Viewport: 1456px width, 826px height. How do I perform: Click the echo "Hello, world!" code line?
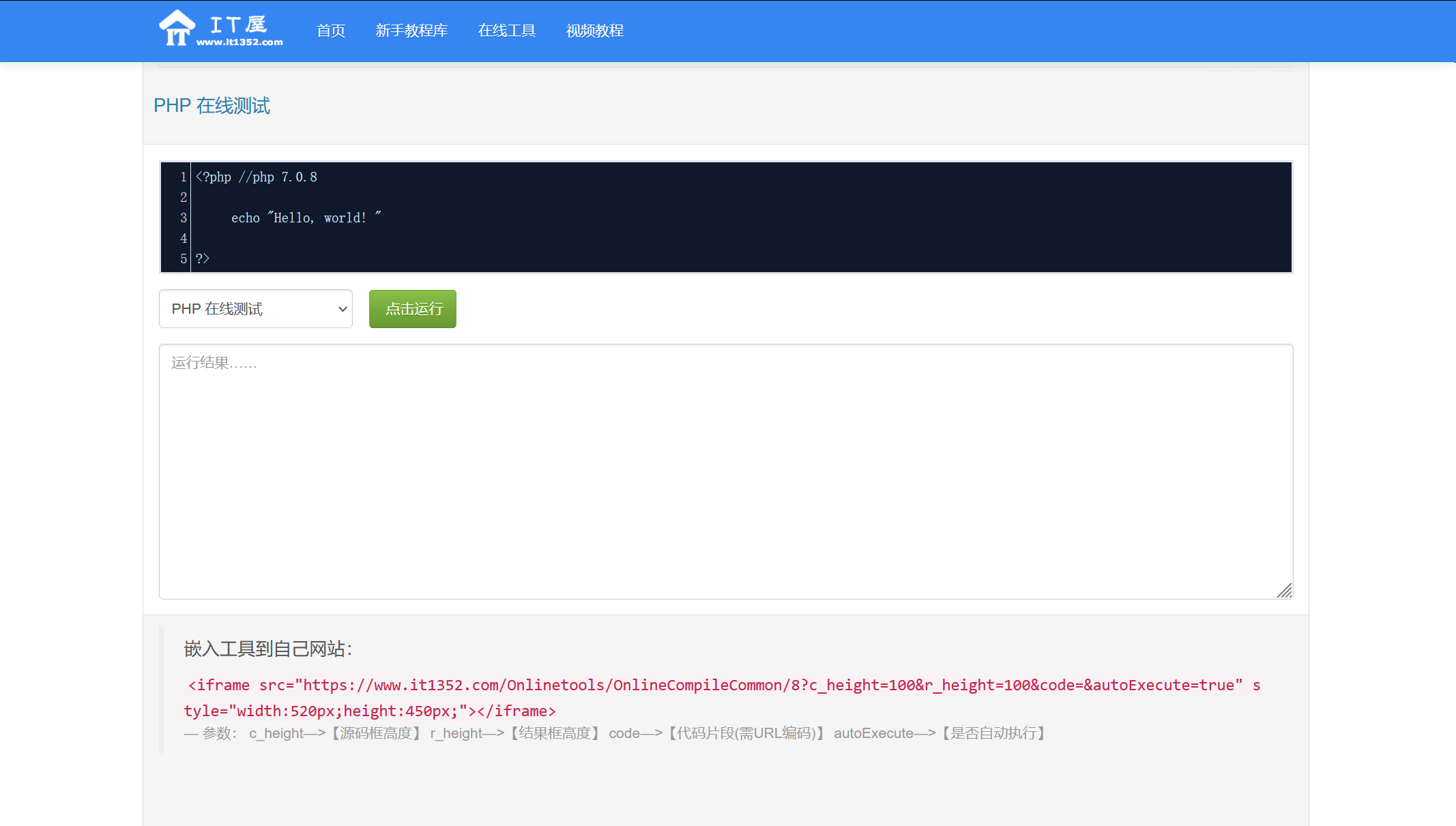click(306, 218)
